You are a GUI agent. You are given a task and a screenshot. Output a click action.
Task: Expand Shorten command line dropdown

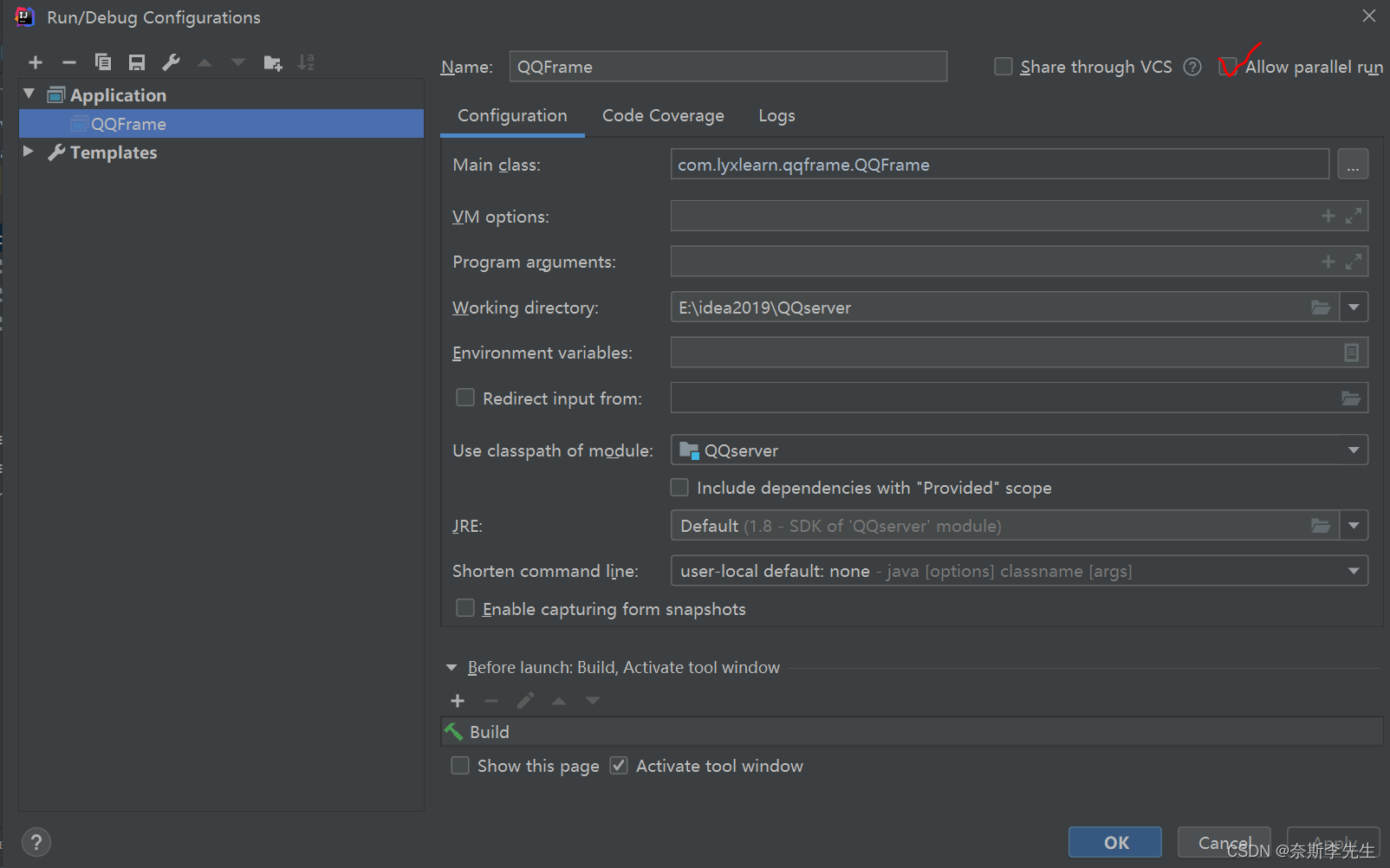click(x=1019, y=571)
